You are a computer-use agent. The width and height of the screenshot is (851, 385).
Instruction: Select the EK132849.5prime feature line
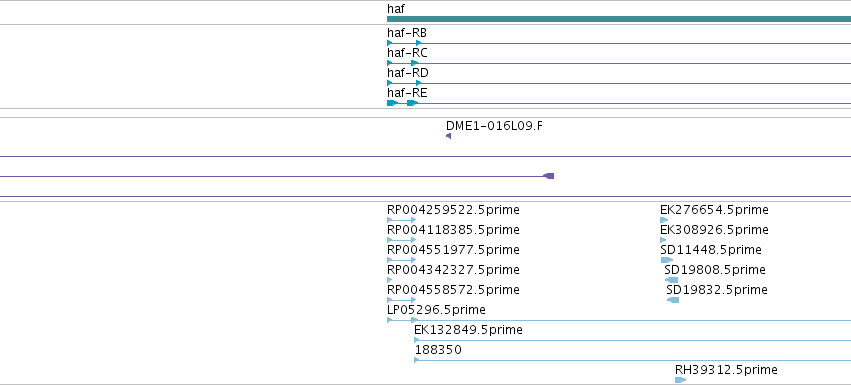(x=632, y=340)
